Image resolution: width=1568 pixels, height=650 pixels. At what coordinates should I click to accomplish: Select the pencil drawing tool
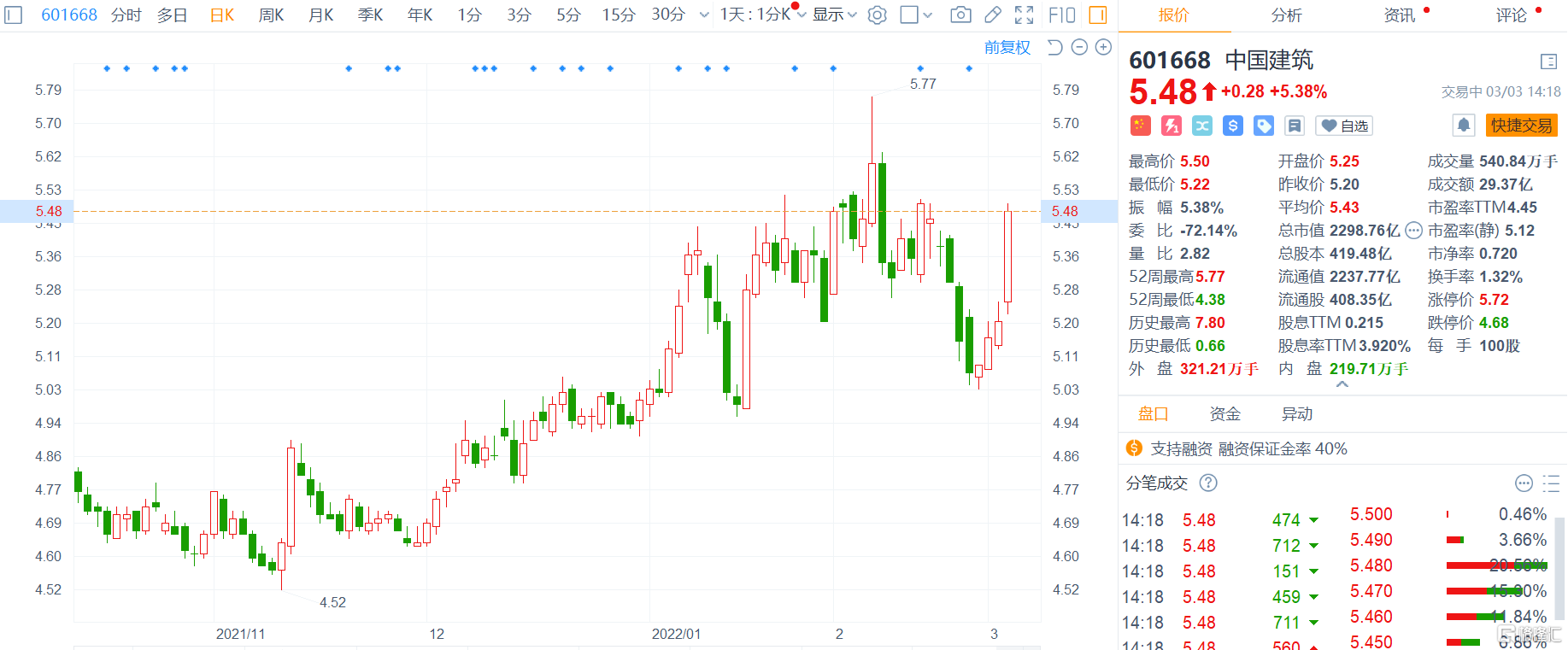click(x=993, y=15)
